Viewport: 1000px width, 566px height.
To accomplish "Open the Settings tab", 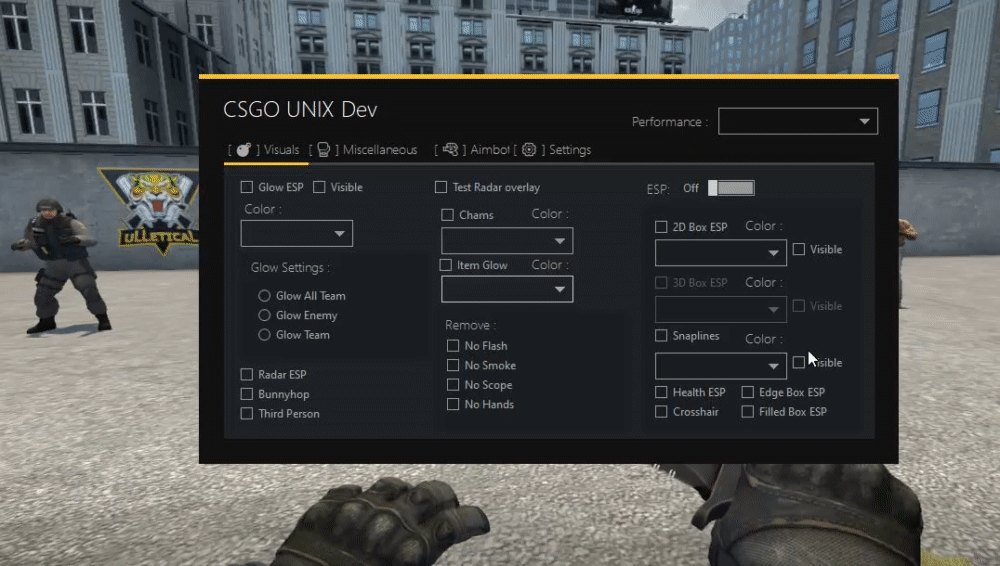I will (x=570, y=150).
